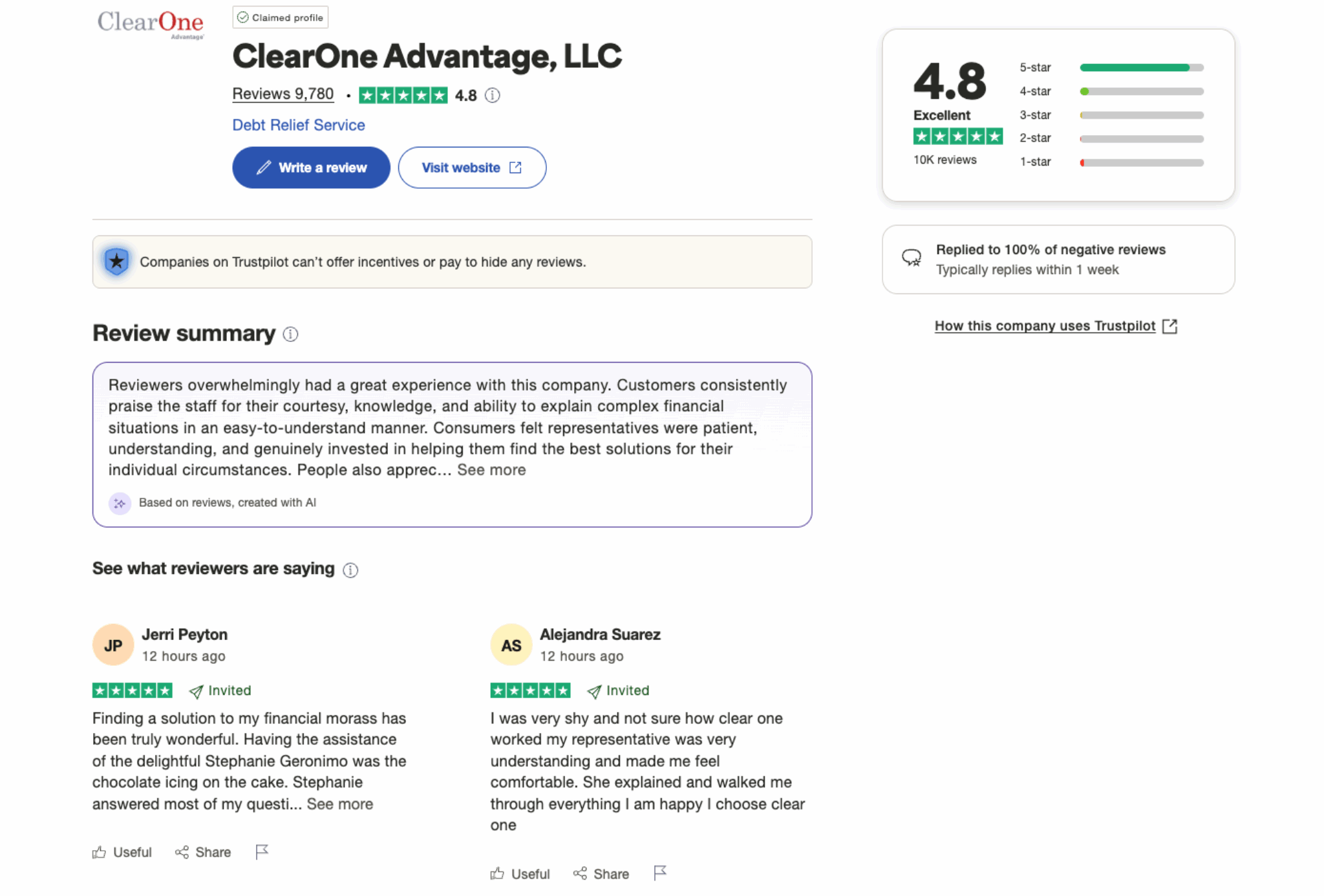Select the 5-star rating bar to filter reviews

[1141, 67]
